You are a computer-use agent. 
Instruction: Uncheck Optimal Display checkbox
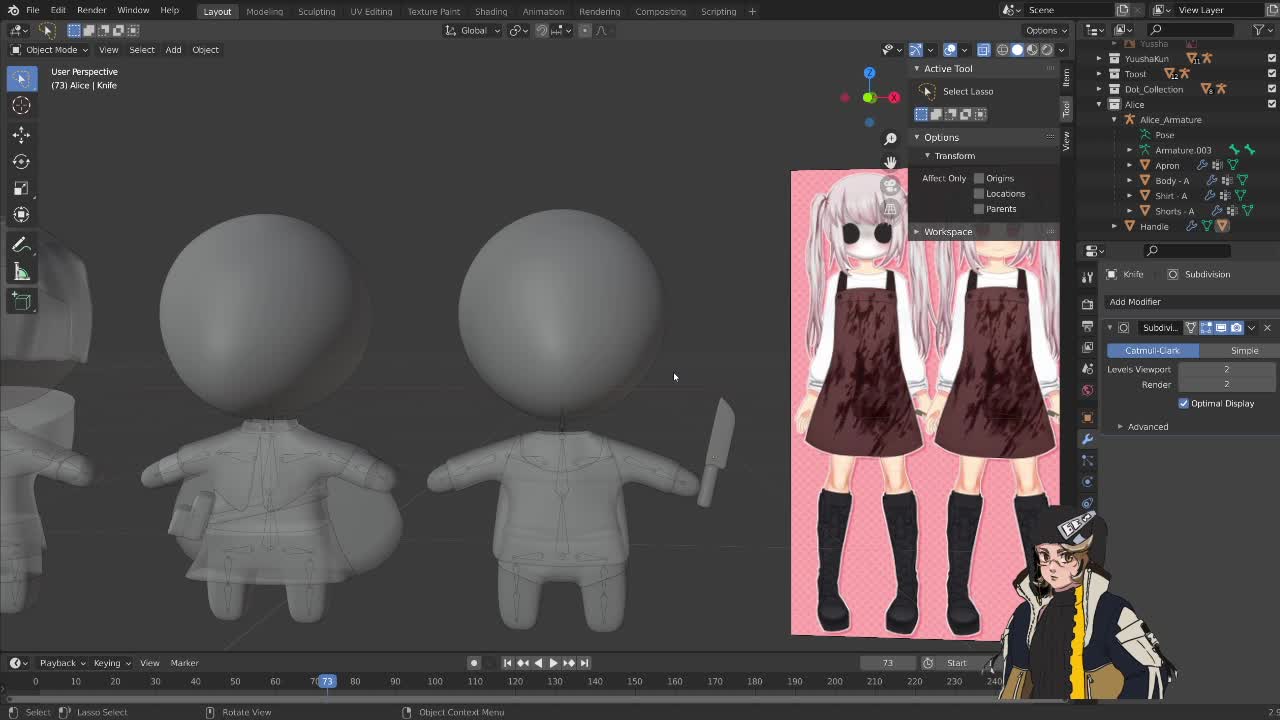(1184, 403)
